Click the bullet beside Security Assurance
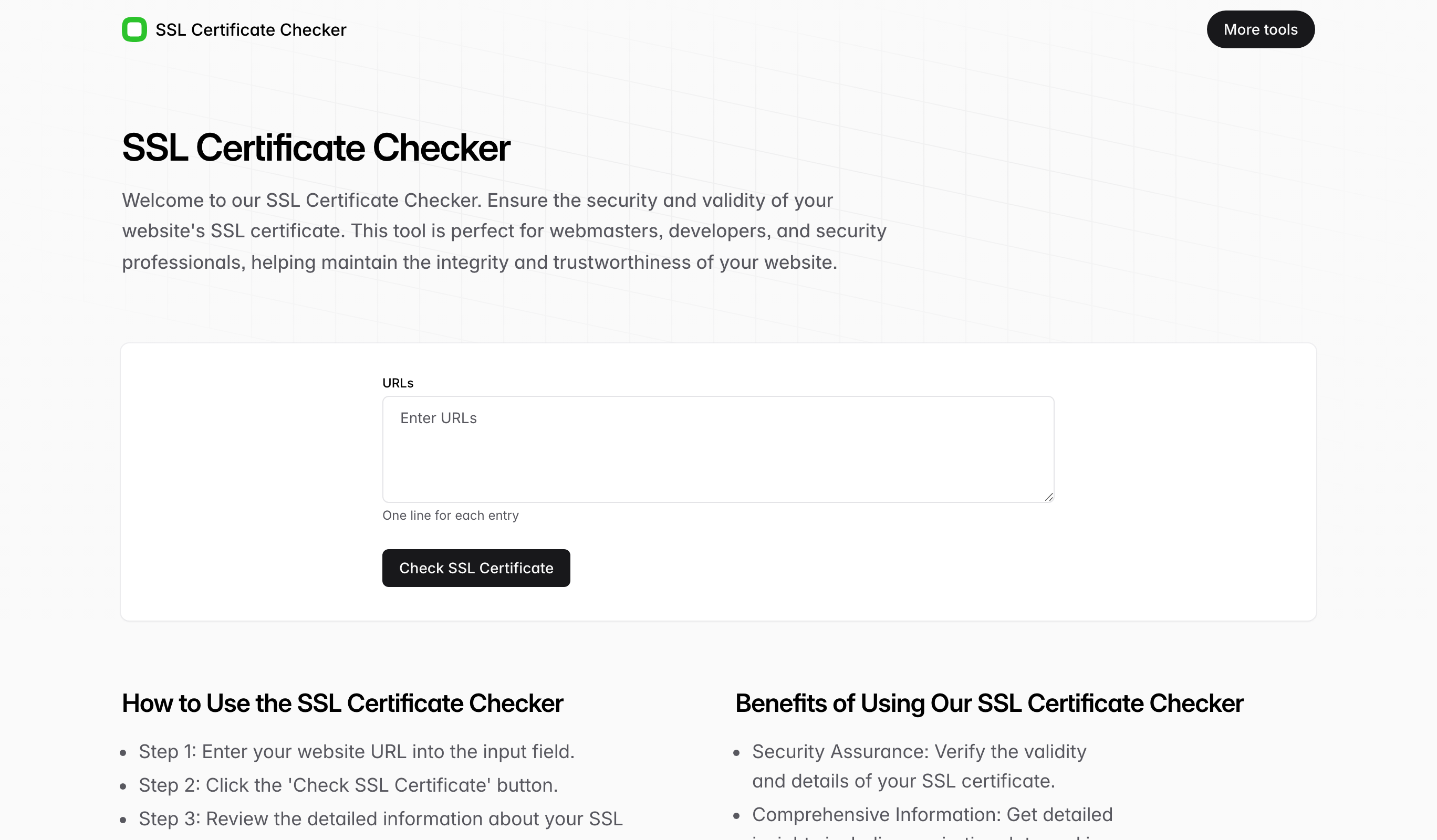The height and width of the screenshot is (840, 1437). tap(736, 753)
